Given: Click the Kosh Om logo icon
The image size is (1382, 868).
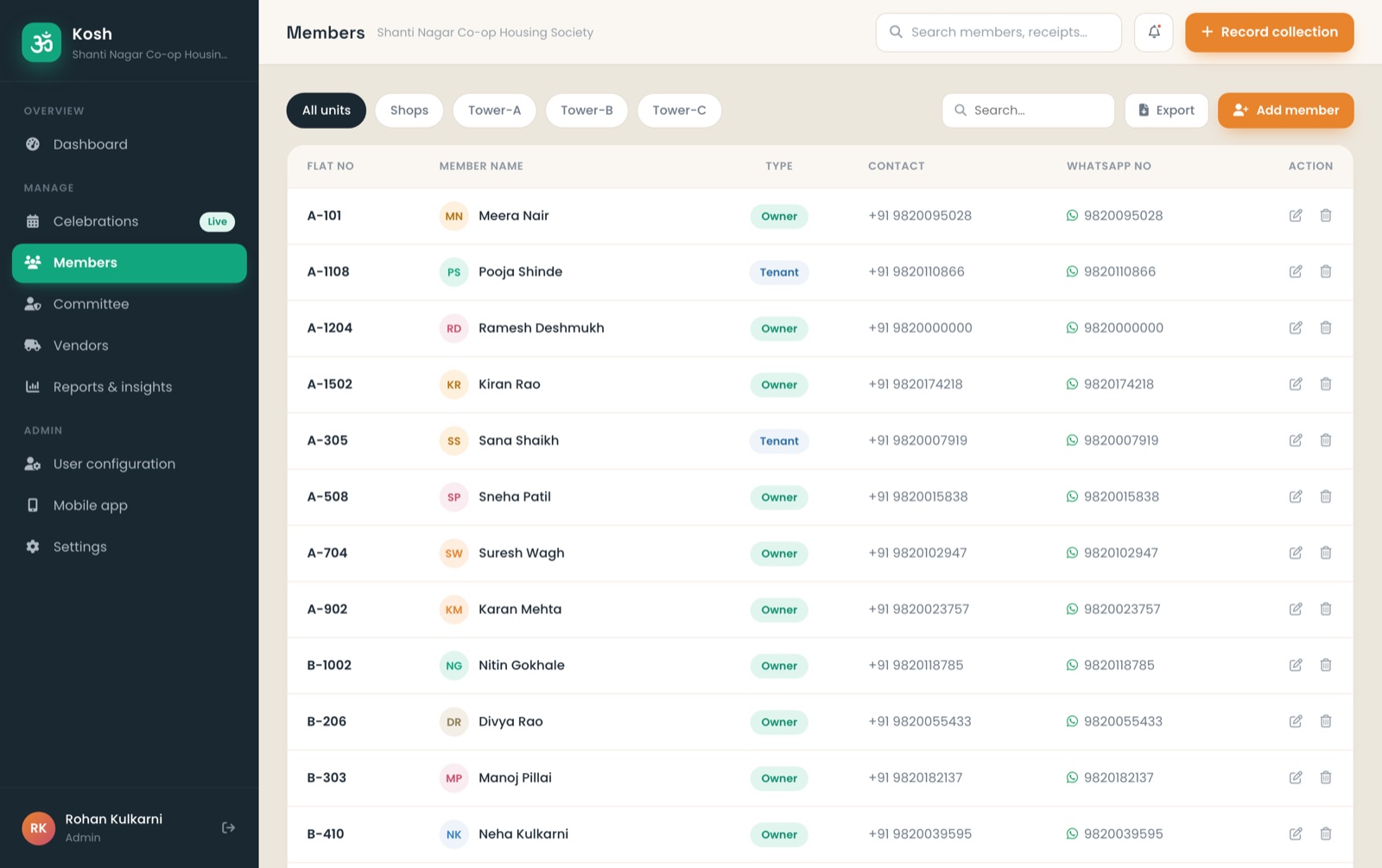Looking at the screenshot, I should pos(41,42).
